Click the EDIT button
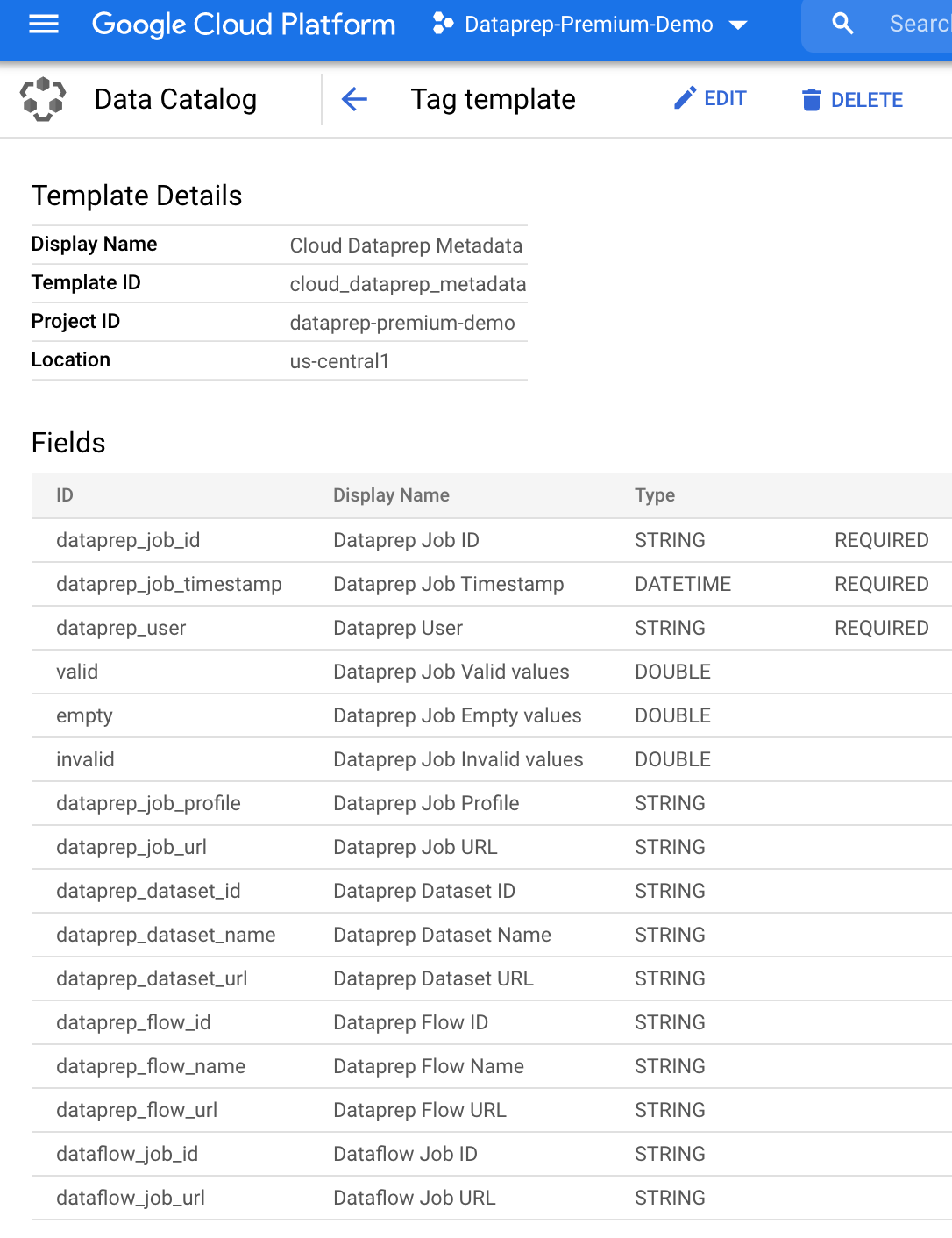Viewport: 952px width, 1238px height. (710, 98)
